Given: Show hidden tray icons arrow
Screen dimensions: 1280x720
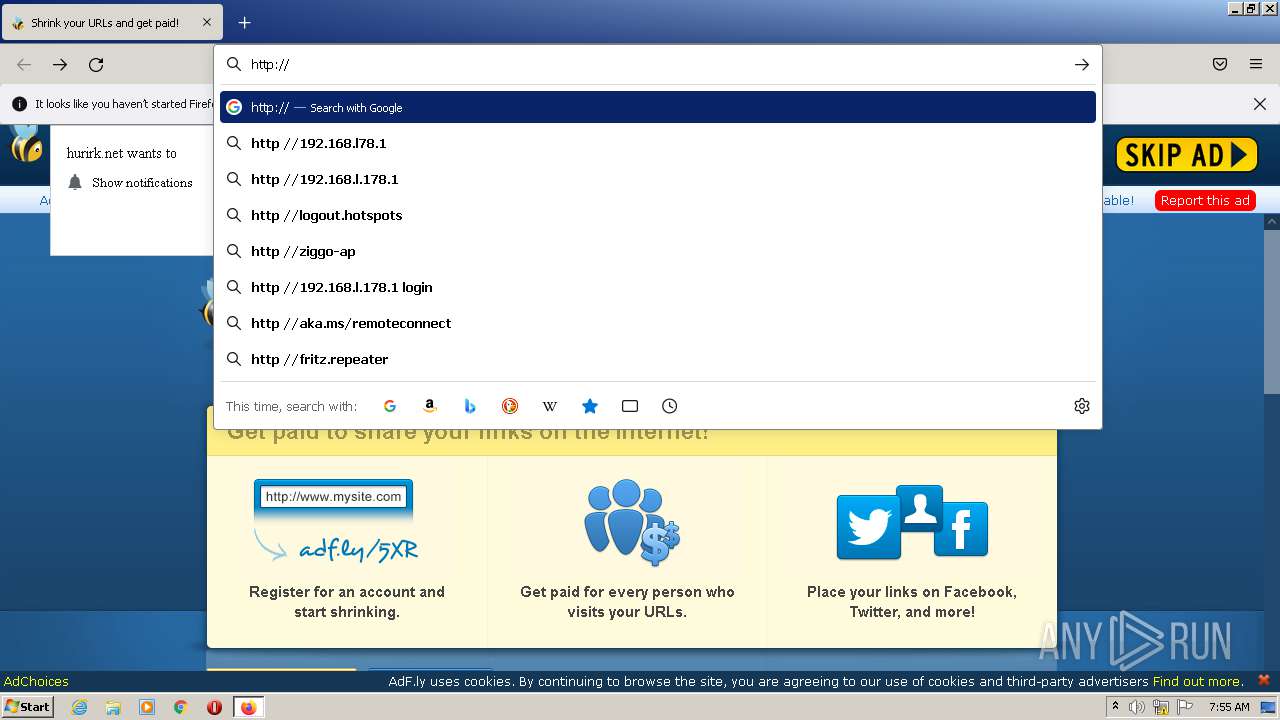Looking at the screenshot, I should pos(1115,707).
